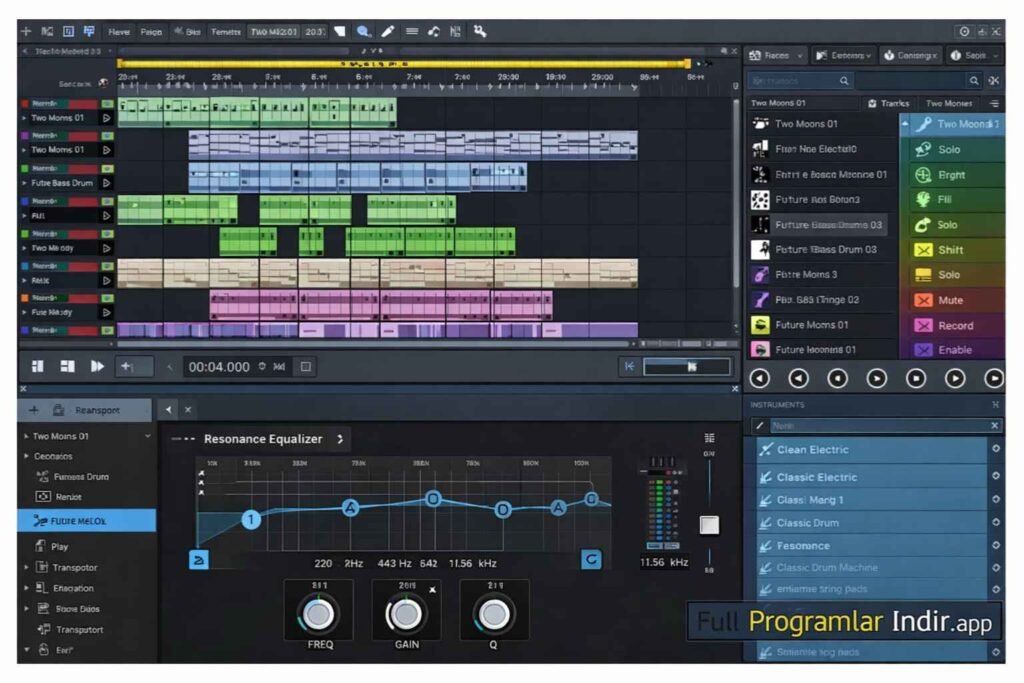Select the Pencil tool in the top toolbar
The width and height of the screenshot is (1024, 683).
tap(387, 30)
